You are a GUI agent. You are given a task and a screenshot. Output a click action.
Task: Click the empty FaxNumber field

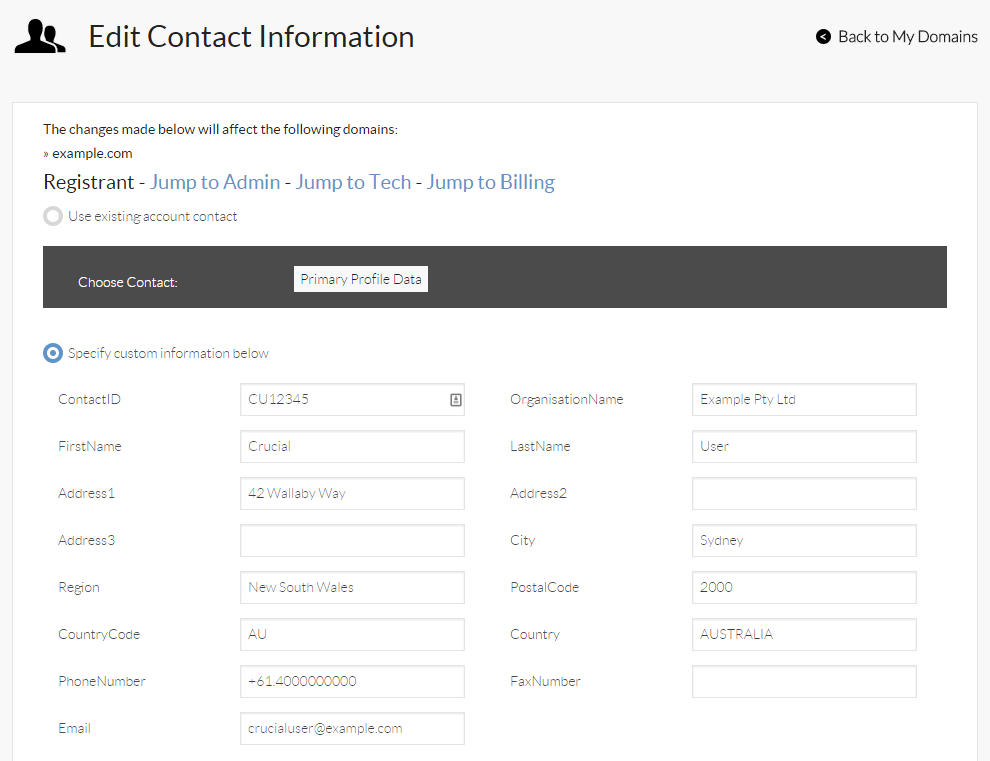(804, 681)
